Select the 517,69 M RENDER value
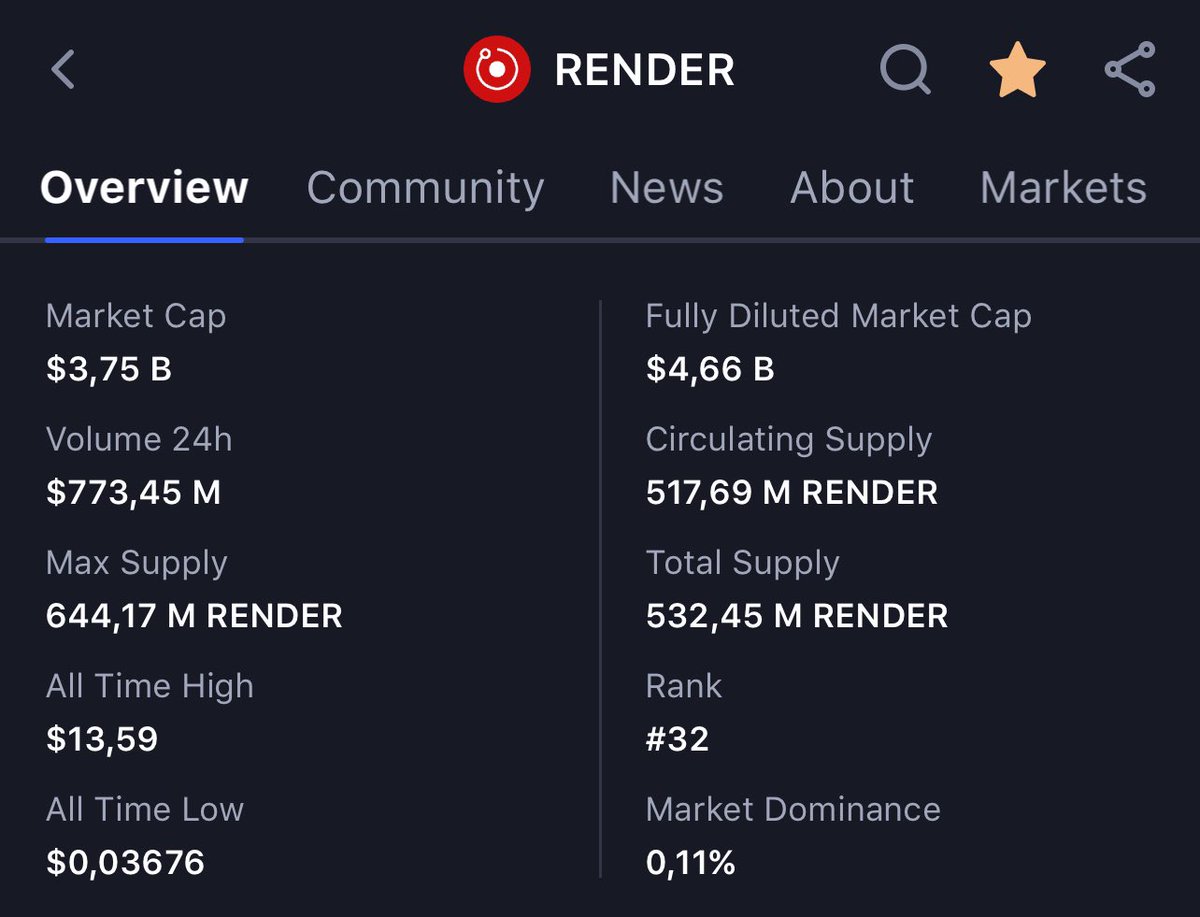This screenshot has height=917, width=1200. 792,493
